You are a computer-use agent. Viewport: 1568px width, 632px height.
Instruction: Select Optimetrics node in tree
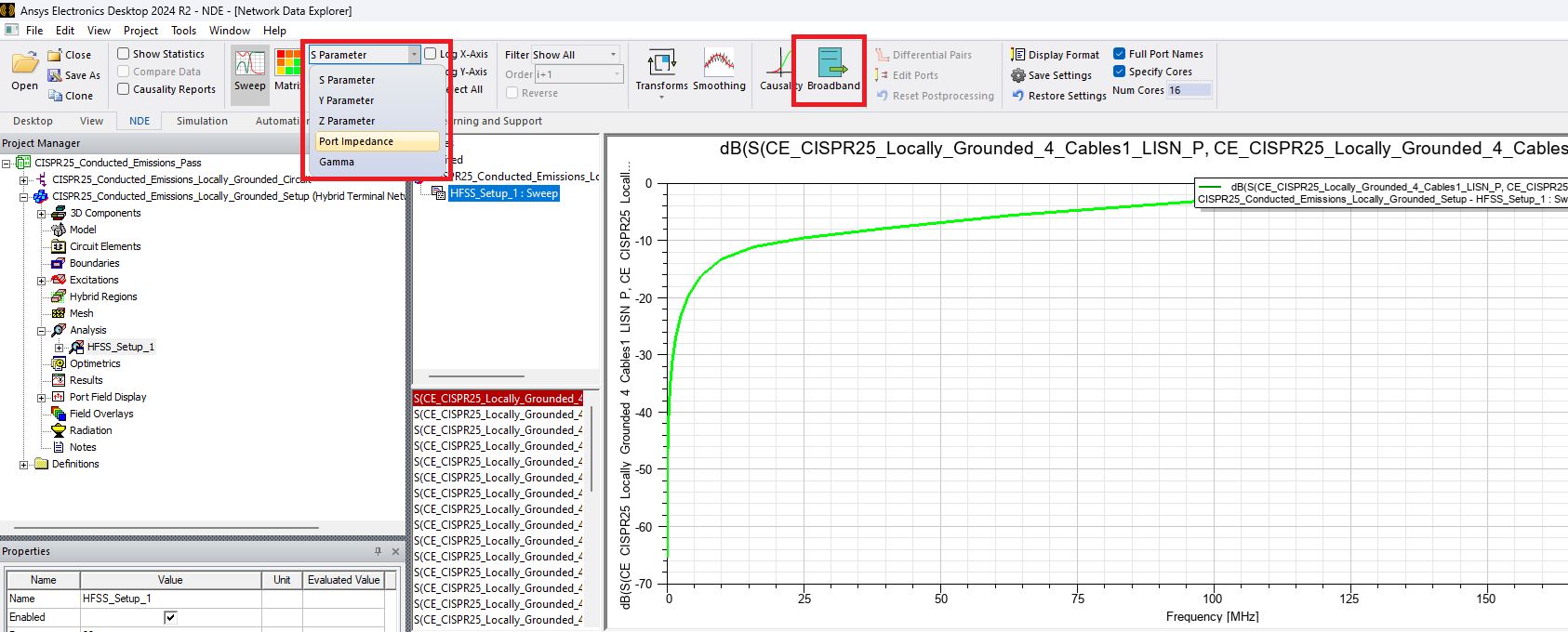click(95, 363)
